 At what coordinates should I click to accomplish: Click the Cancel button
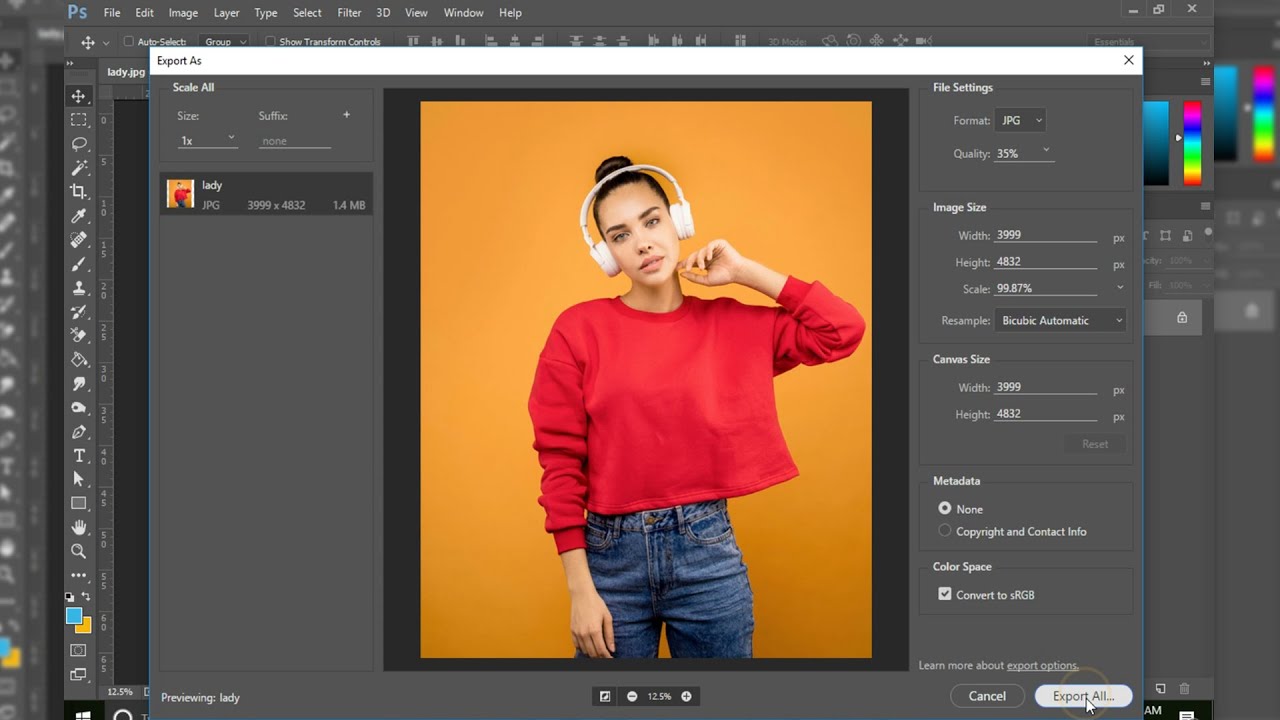click(987, 696)
